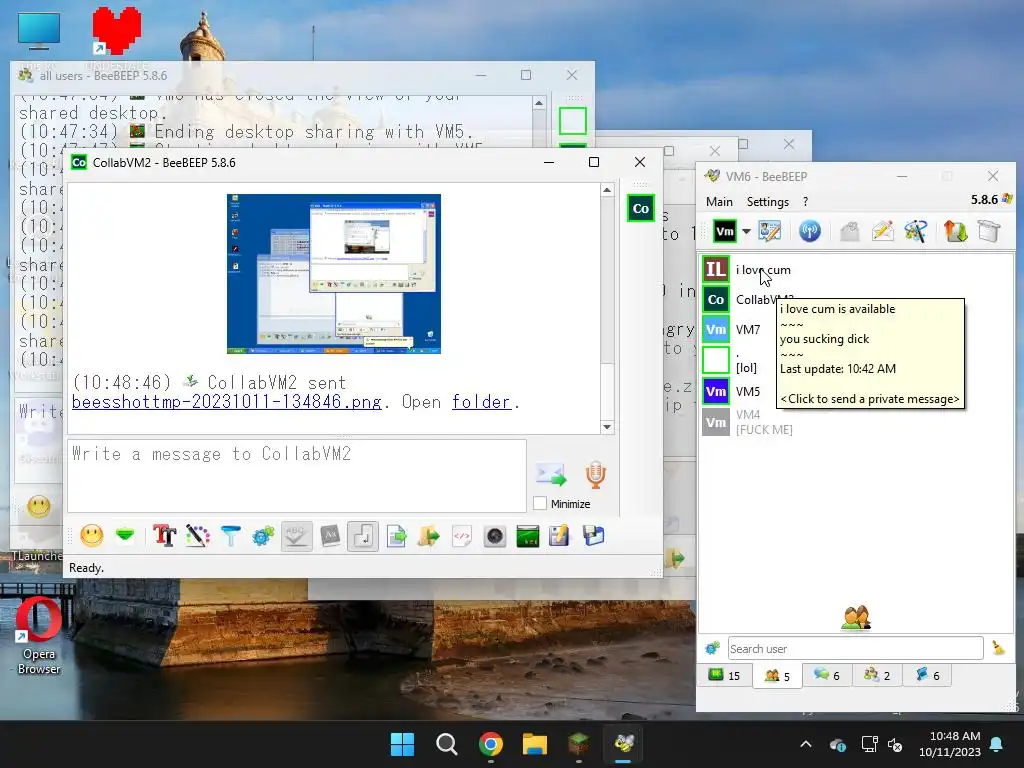Click the blue funnel message filter icon
Image resolution: width=1024 pixels, height=768 pixels.
(231, 536)
